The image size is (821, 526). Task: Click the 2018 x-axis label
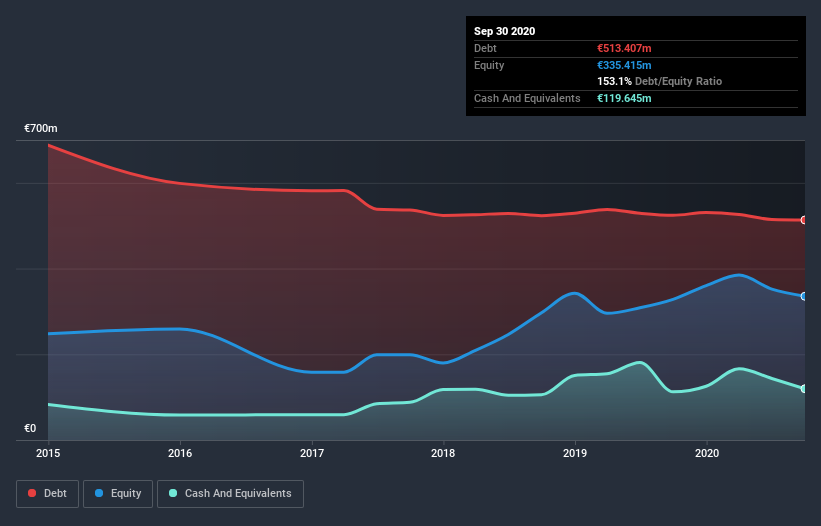pos(443,453)
